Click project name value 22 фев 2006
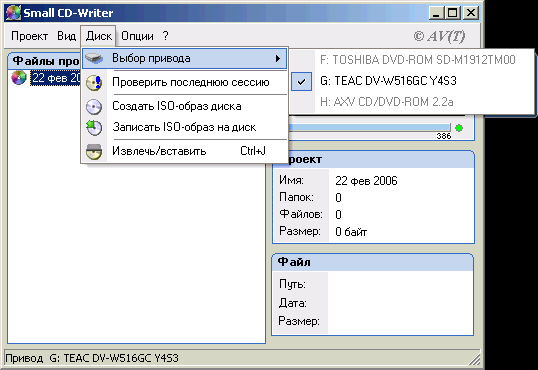This screenshot has width=538, height=370. point(366,181)
